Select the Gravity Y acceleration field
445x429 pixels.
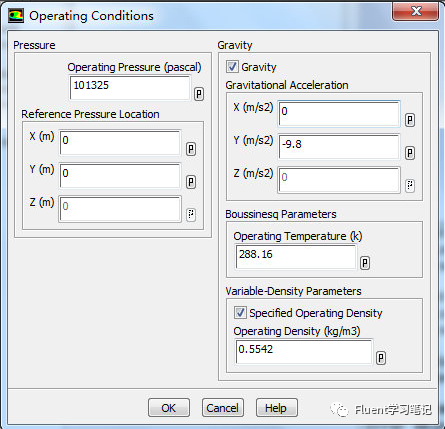[x=339, y=147]
